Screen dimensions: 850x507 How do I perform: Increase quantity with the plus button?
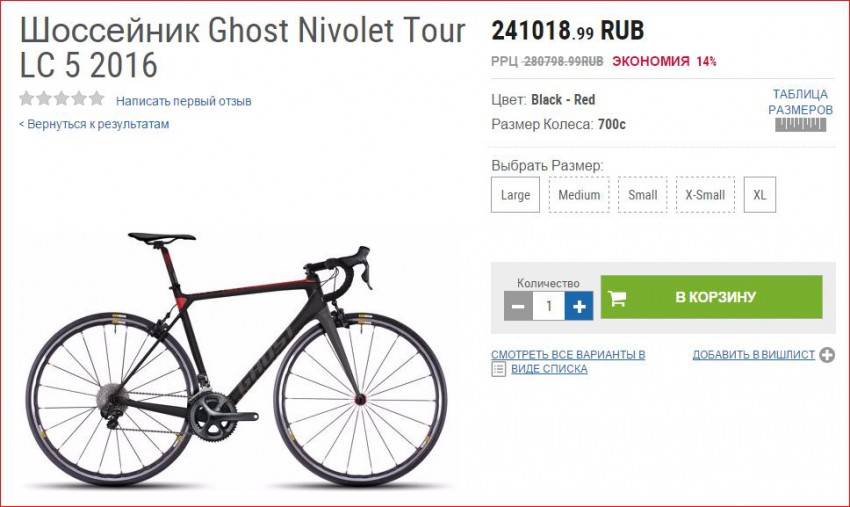[x=579, y=306]
